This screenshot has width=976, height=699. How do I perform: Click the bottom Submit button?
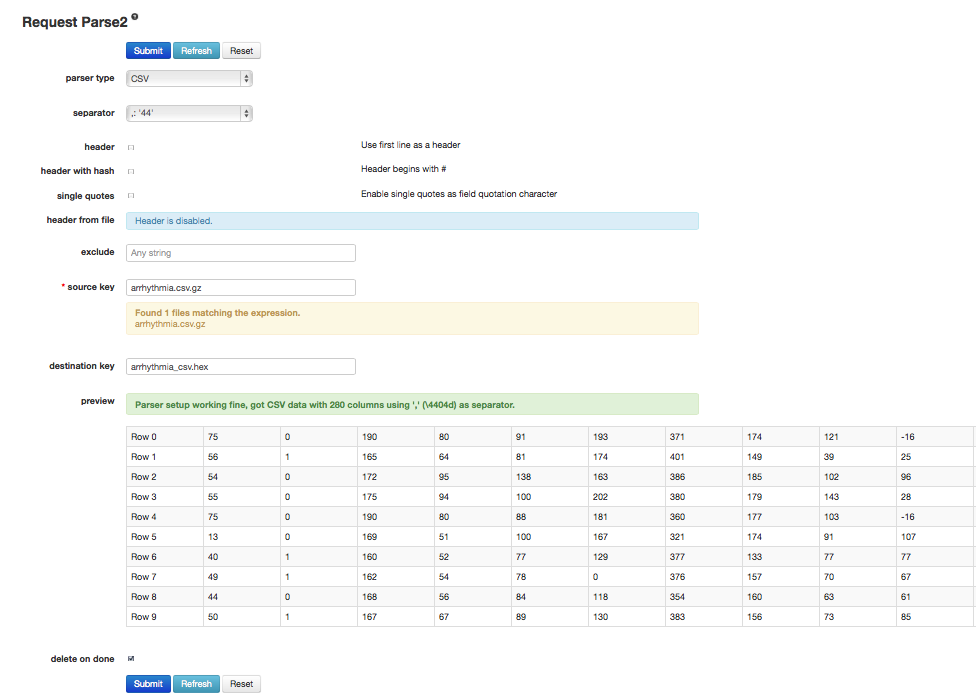148,683
